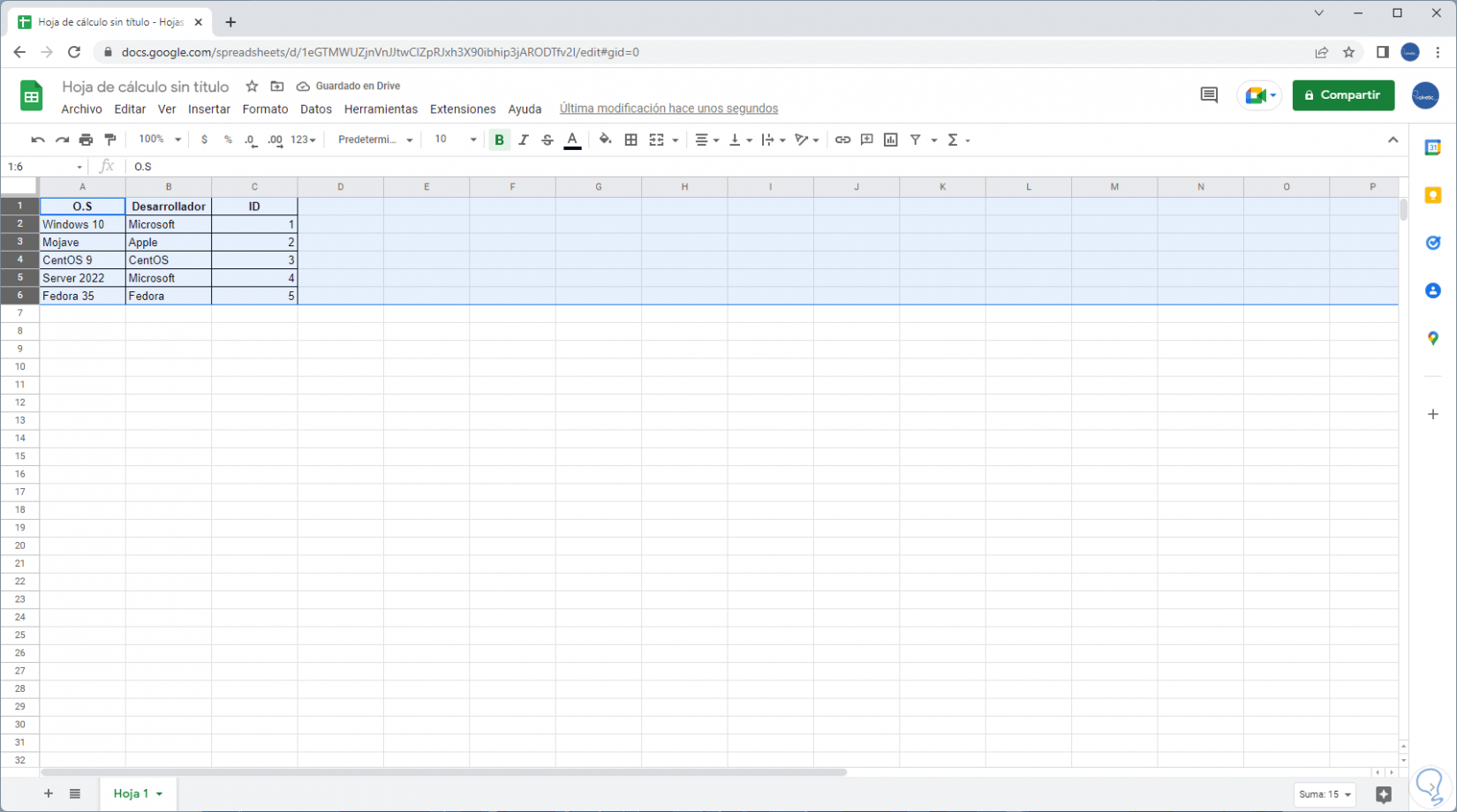Open the zoom 100% dropdown
The width and height of the screenshot is (1457, 812).
pos(159,139)
